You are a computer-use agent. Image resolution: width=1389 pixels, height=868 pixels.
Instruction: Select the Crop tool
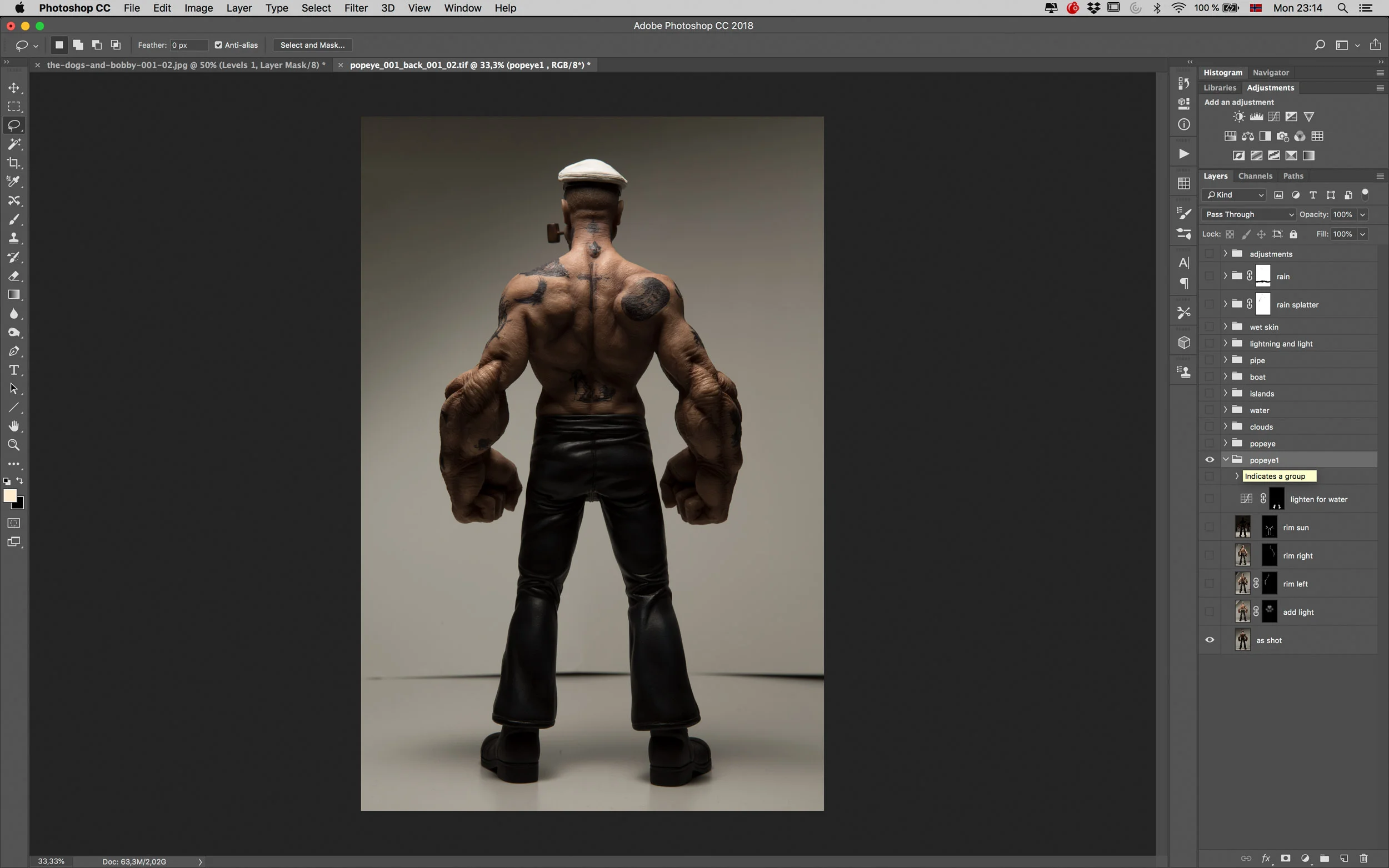coord(14,163)
